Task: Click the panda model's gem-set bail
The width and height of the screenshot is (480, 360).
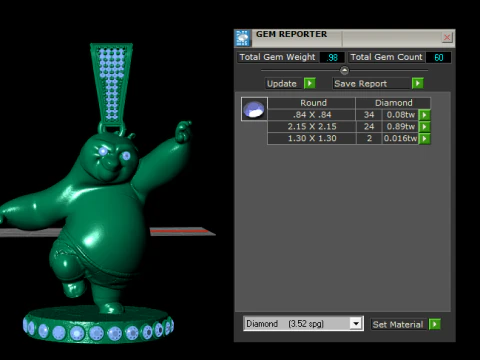Action: pos(112,85)
